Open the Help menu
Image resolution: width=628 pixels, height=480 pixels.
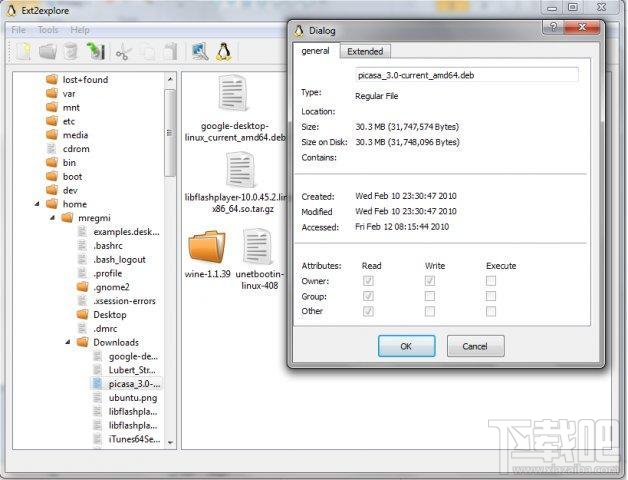(x=80, y=30)
